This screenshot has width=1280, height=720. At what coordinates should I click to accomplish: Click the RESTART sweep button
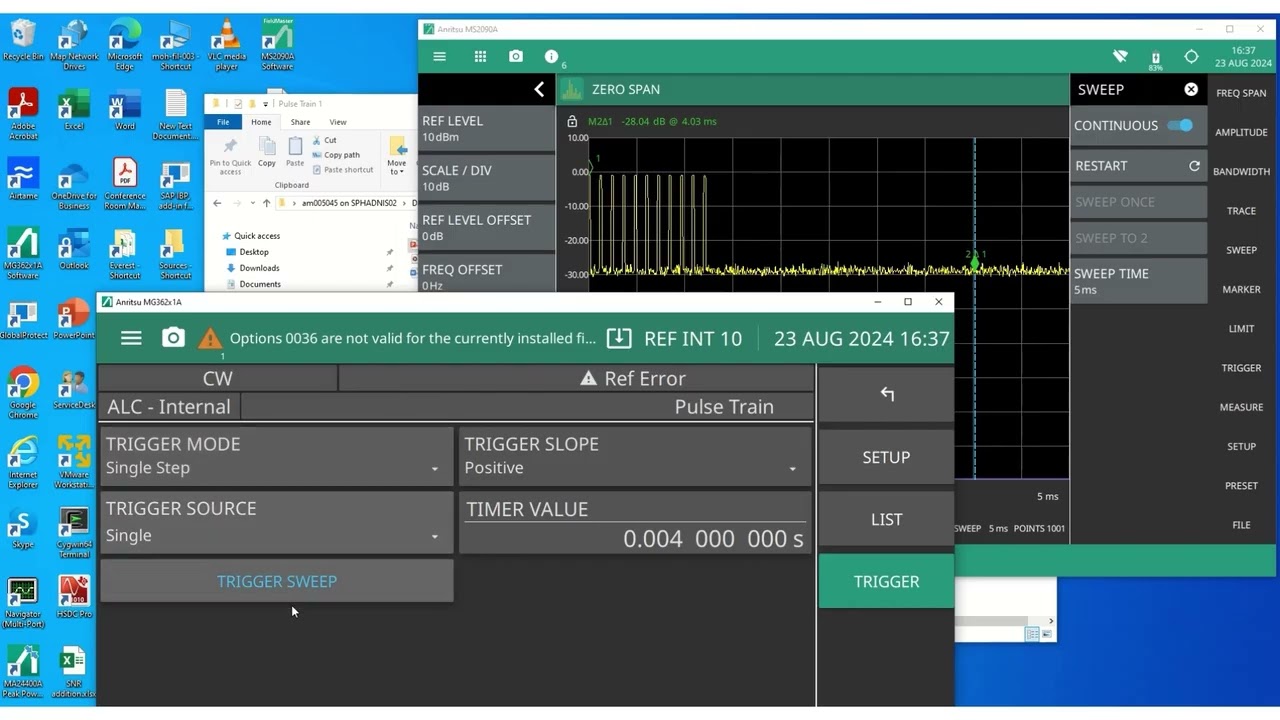pos(1138,166)
